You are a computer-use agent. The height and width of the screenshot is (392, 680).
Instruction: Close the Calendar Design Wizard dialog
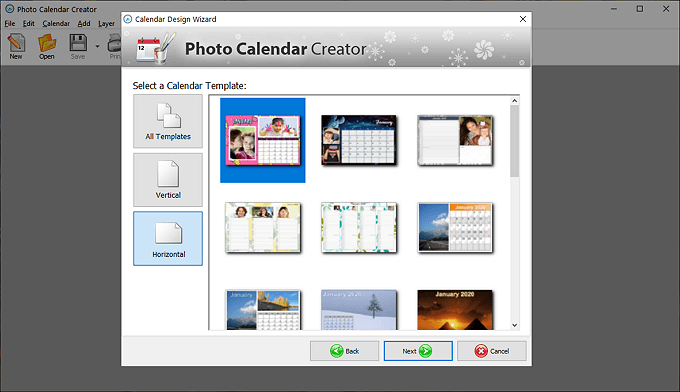pyautogui.click(x=523, y=19)
